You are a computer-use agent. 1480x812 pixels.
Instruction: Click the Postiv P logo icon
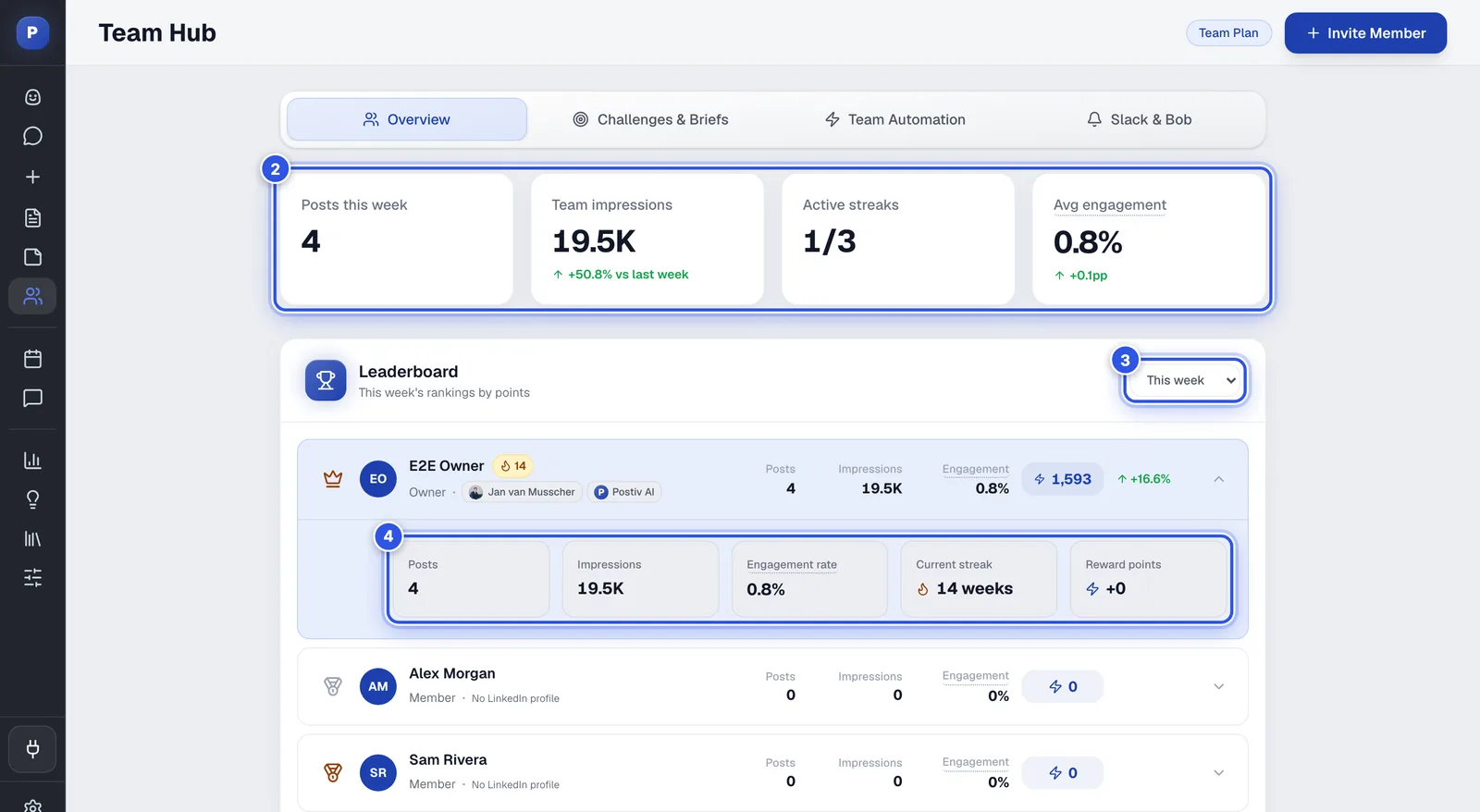point(32,32)
